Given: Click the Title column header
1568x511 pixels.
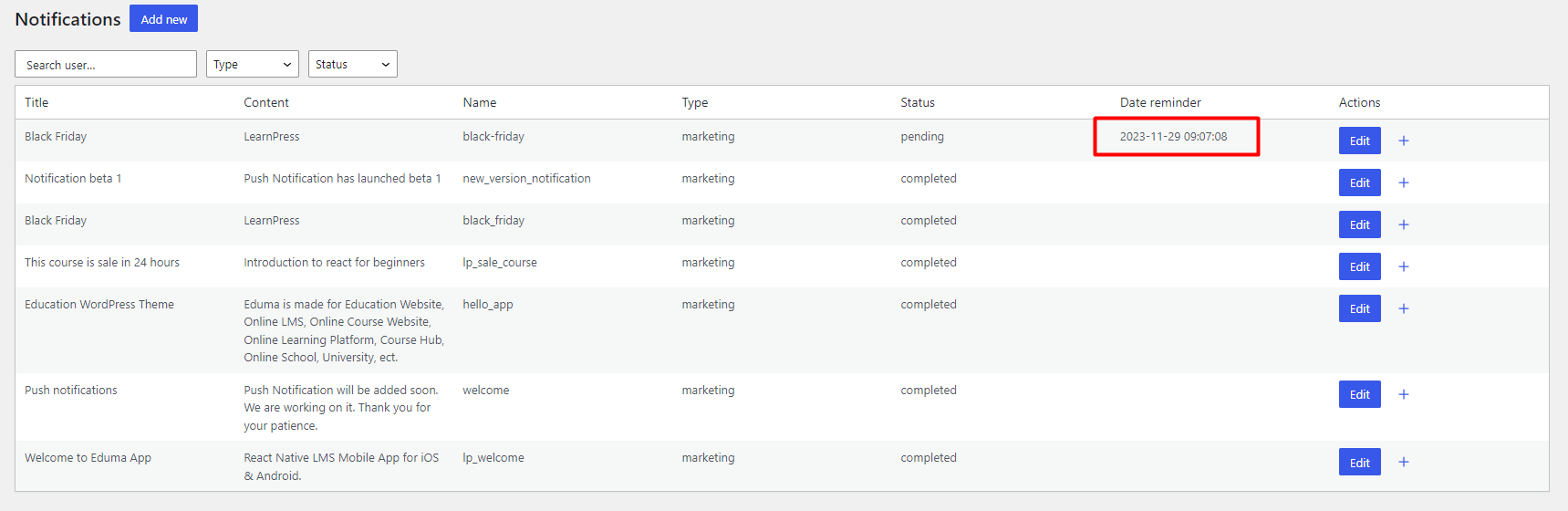Looking at the screenshot, I should [36, 102].
